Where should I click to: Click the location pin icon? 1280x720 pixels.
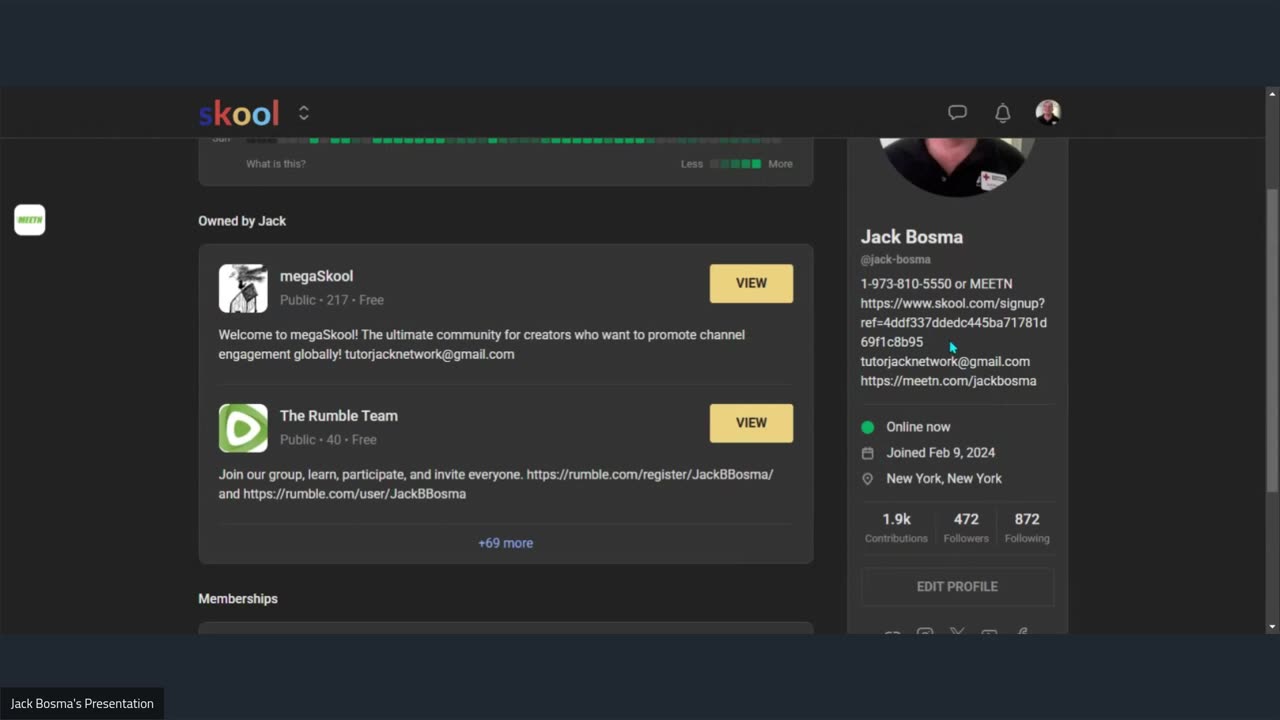(x=867, y=479)
